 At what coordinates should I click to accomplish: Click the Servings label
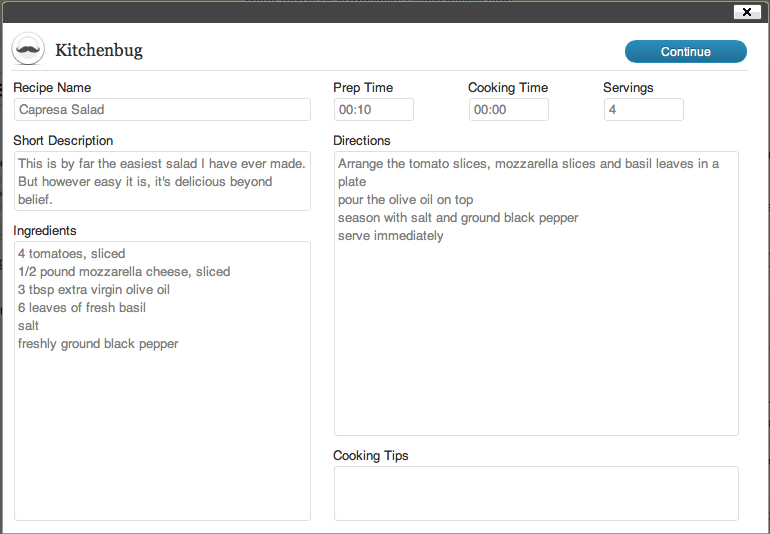[628, 87]
